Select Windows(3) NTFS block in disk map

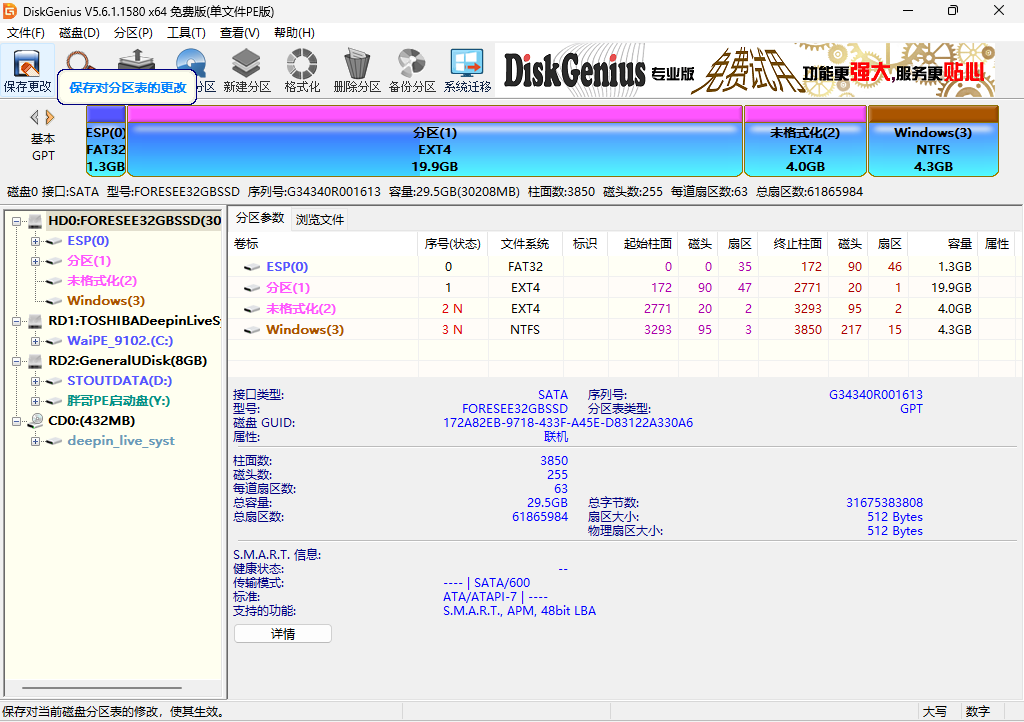point(933,141)
